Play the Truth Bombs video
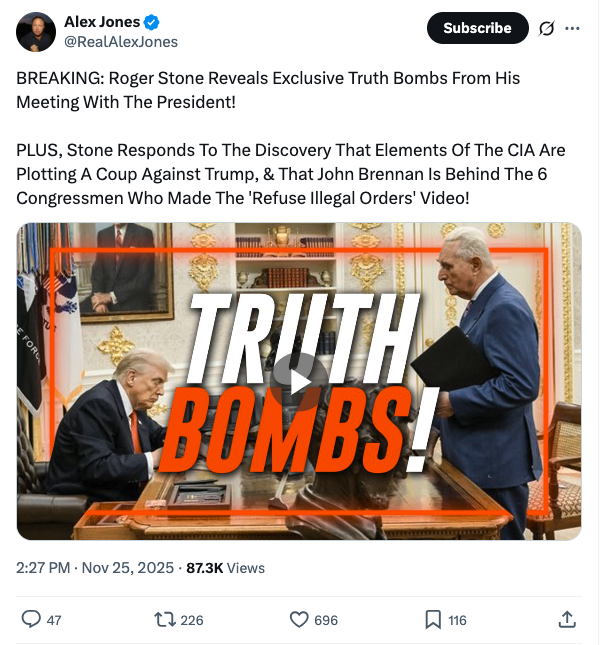603x645 pixels. [x=299, y=376]
